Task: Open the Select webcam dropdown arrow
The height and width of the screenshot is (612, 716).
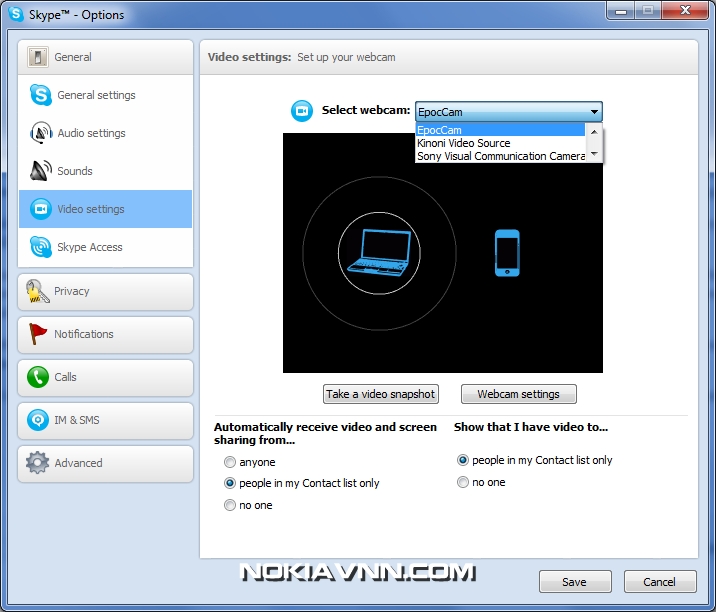Action: pos(594,112)
